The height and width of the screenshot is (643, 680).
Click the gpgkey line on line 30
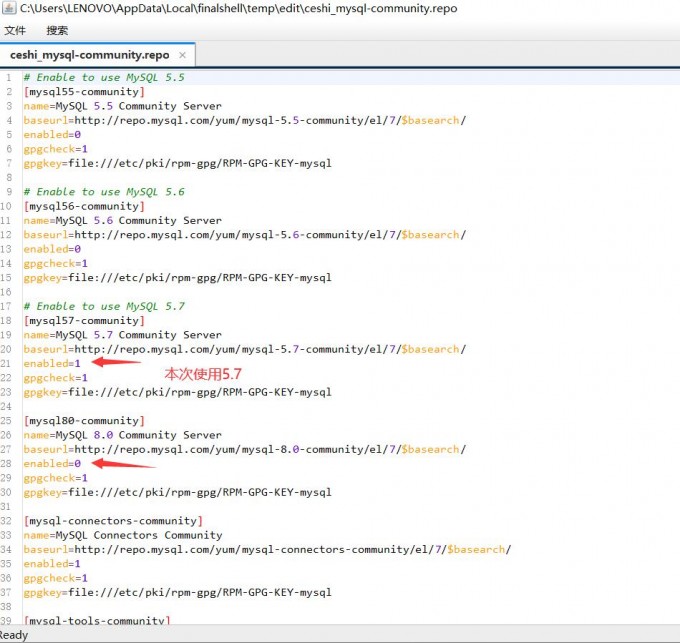tap(177, 493)
